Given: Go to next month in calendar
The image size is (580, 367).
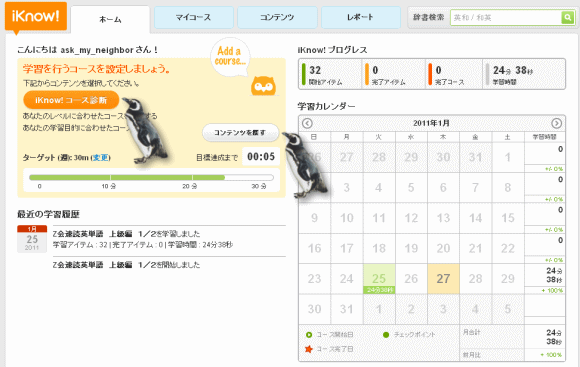Looking at the screenshot, I should (x=556, y=123).
